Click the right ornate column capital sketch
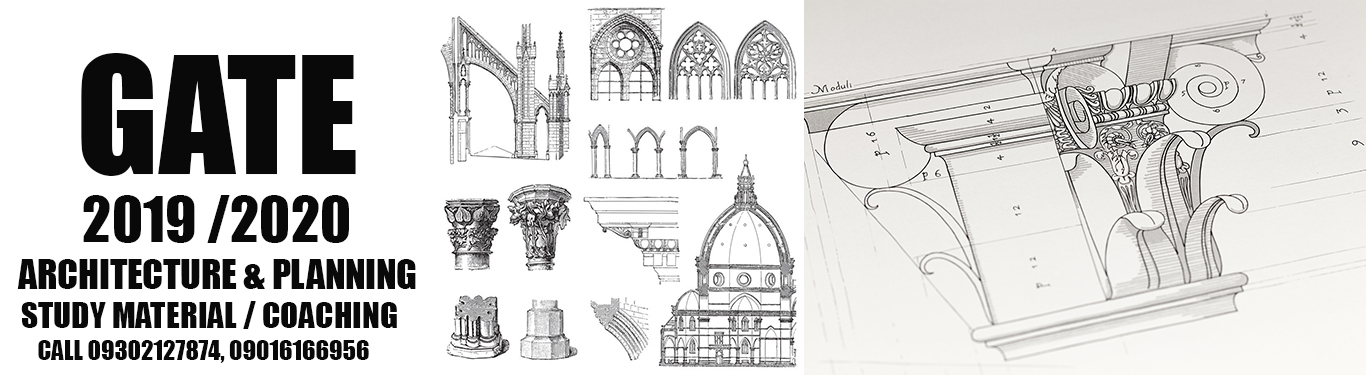 (x=540, y=227)
